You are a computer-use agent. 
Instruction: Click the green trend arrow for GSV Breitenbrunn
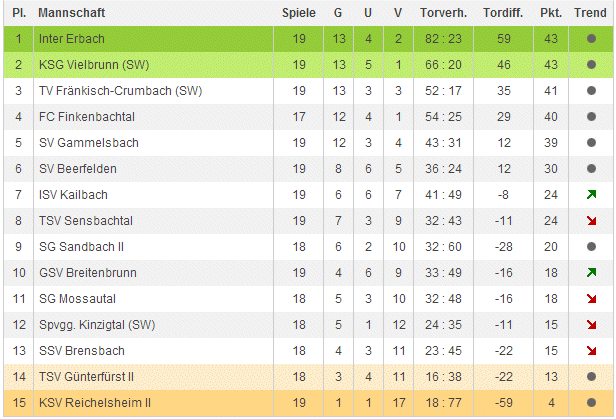[x=591, y=272]
